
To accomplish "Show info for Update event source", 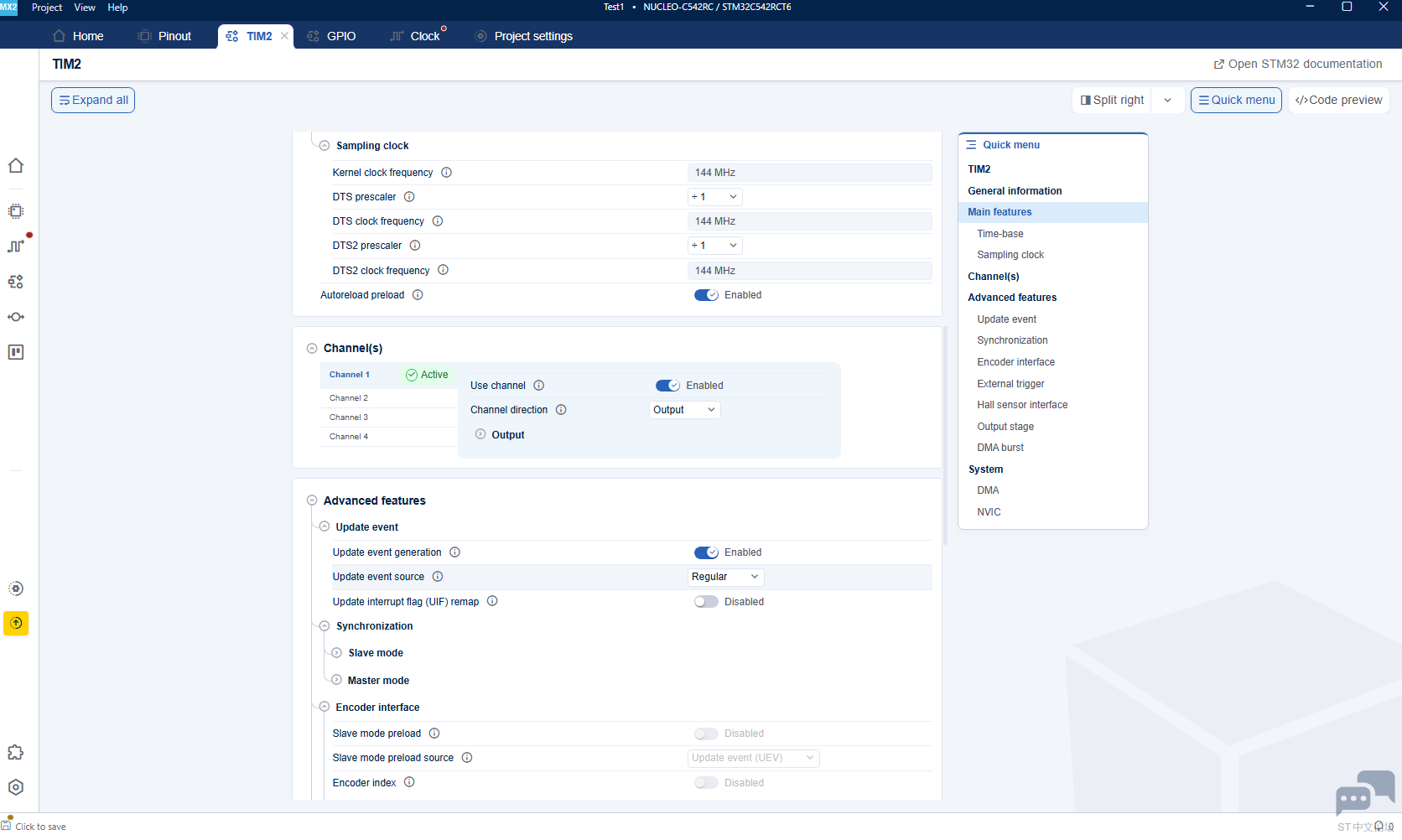I will point(438,577).
